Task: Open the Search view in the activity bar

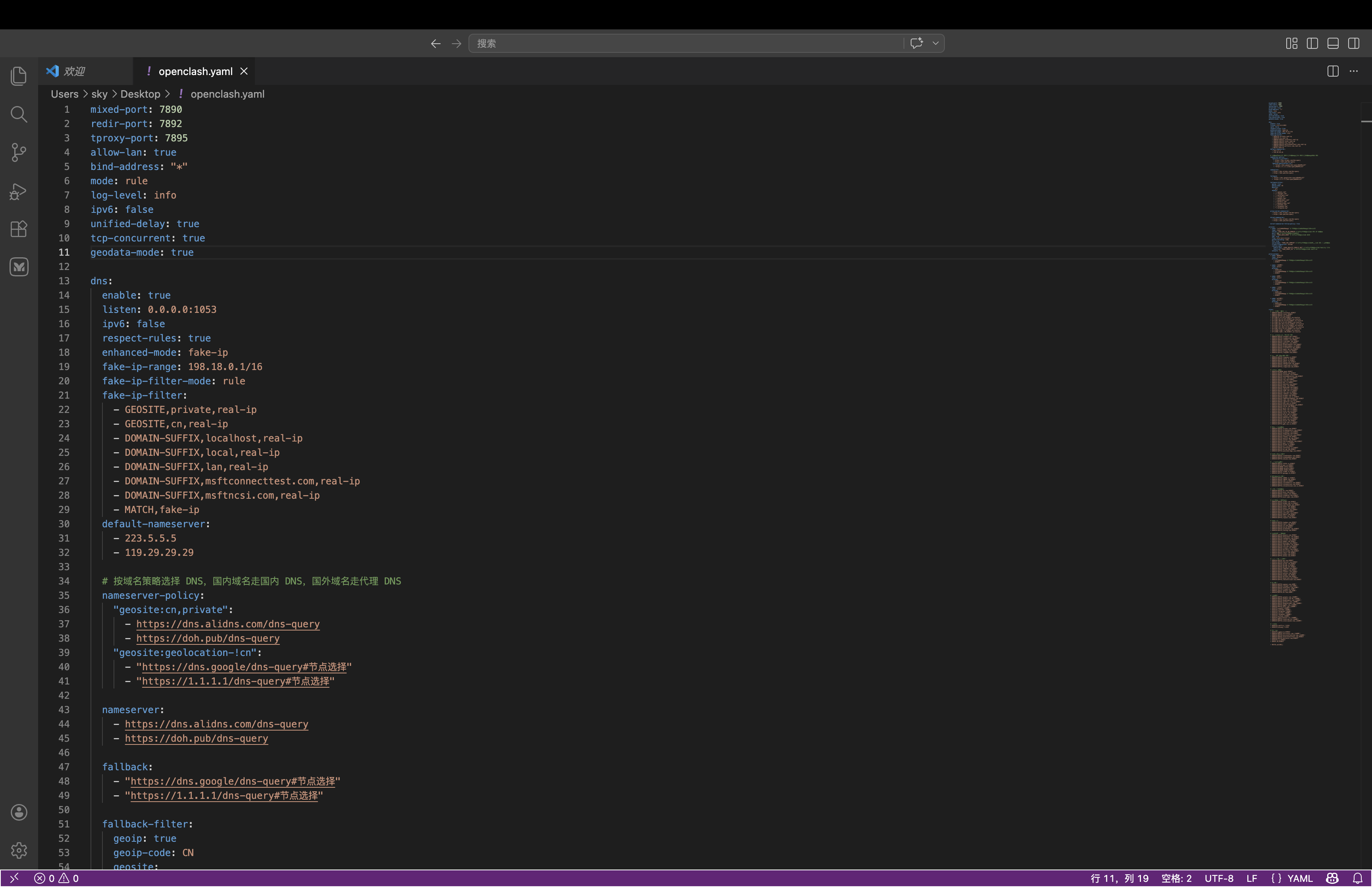Action: [19, 115]
